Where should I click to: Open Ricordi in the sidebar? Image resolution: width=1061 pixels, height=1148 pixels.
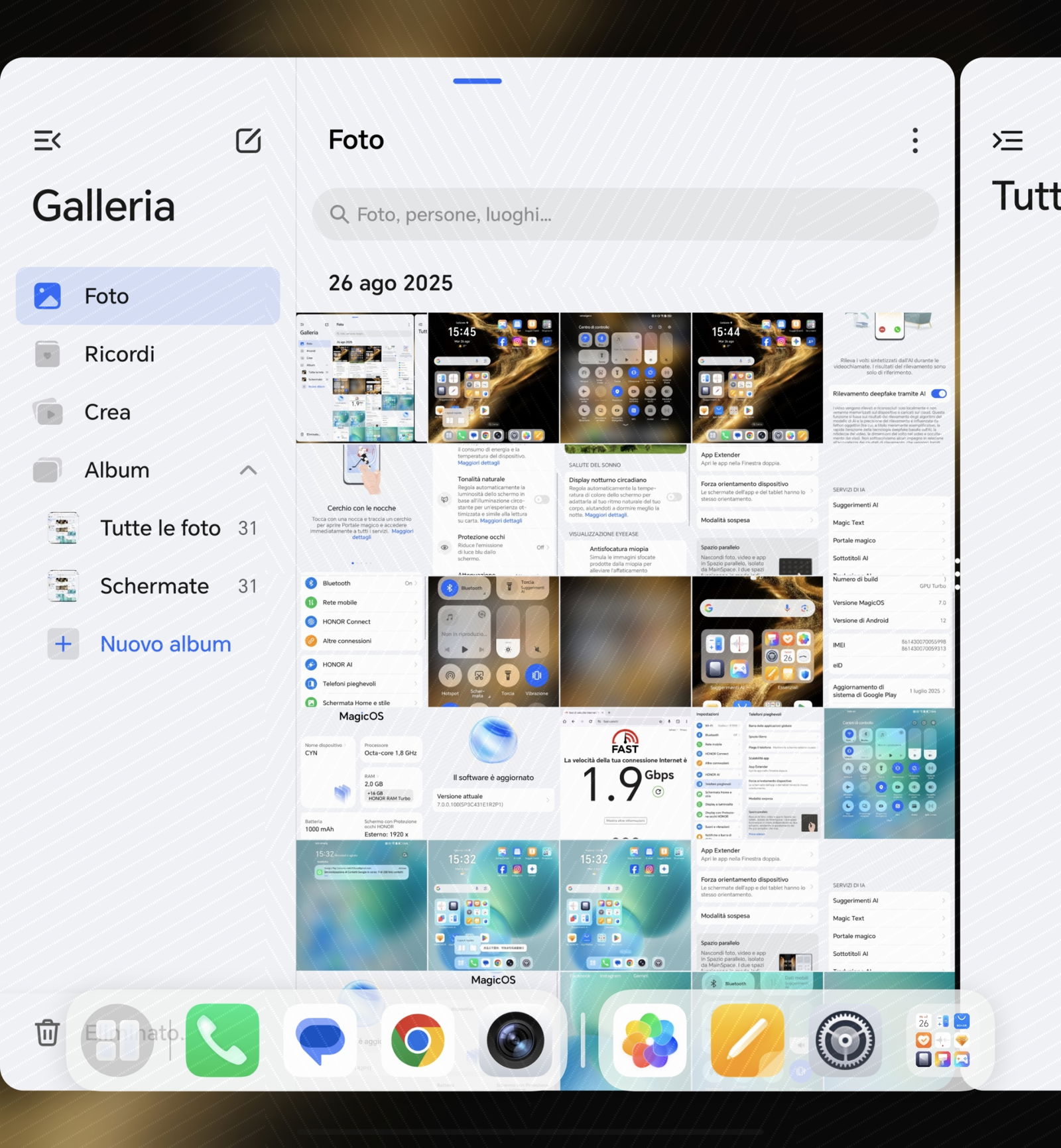pyautogui.click(x=119, y=355)
